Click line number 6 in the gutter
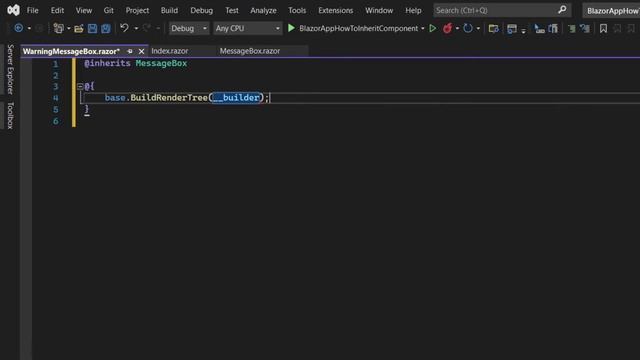 point(56,121)
